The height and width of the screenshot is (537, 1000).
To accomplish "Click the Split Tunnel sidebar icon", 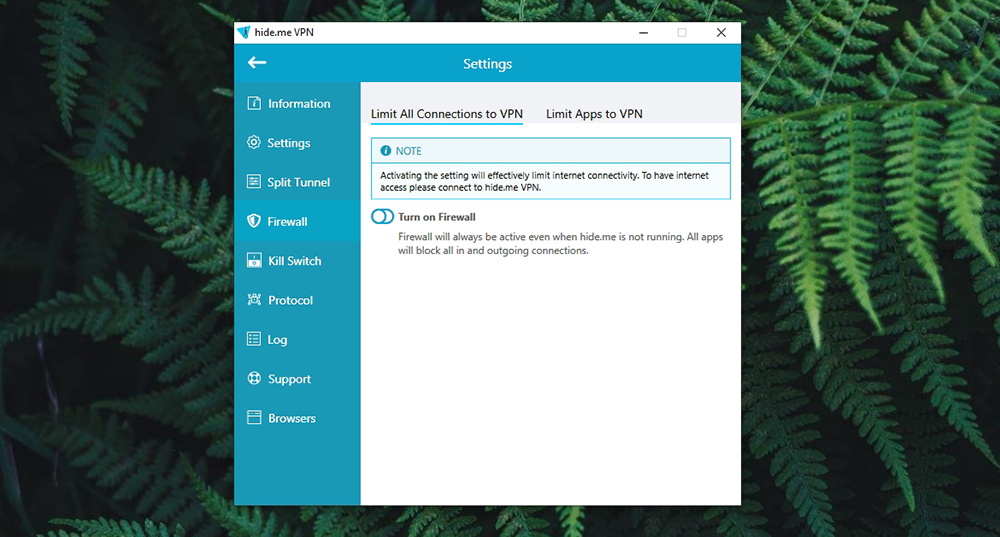I will click(254, 182).
